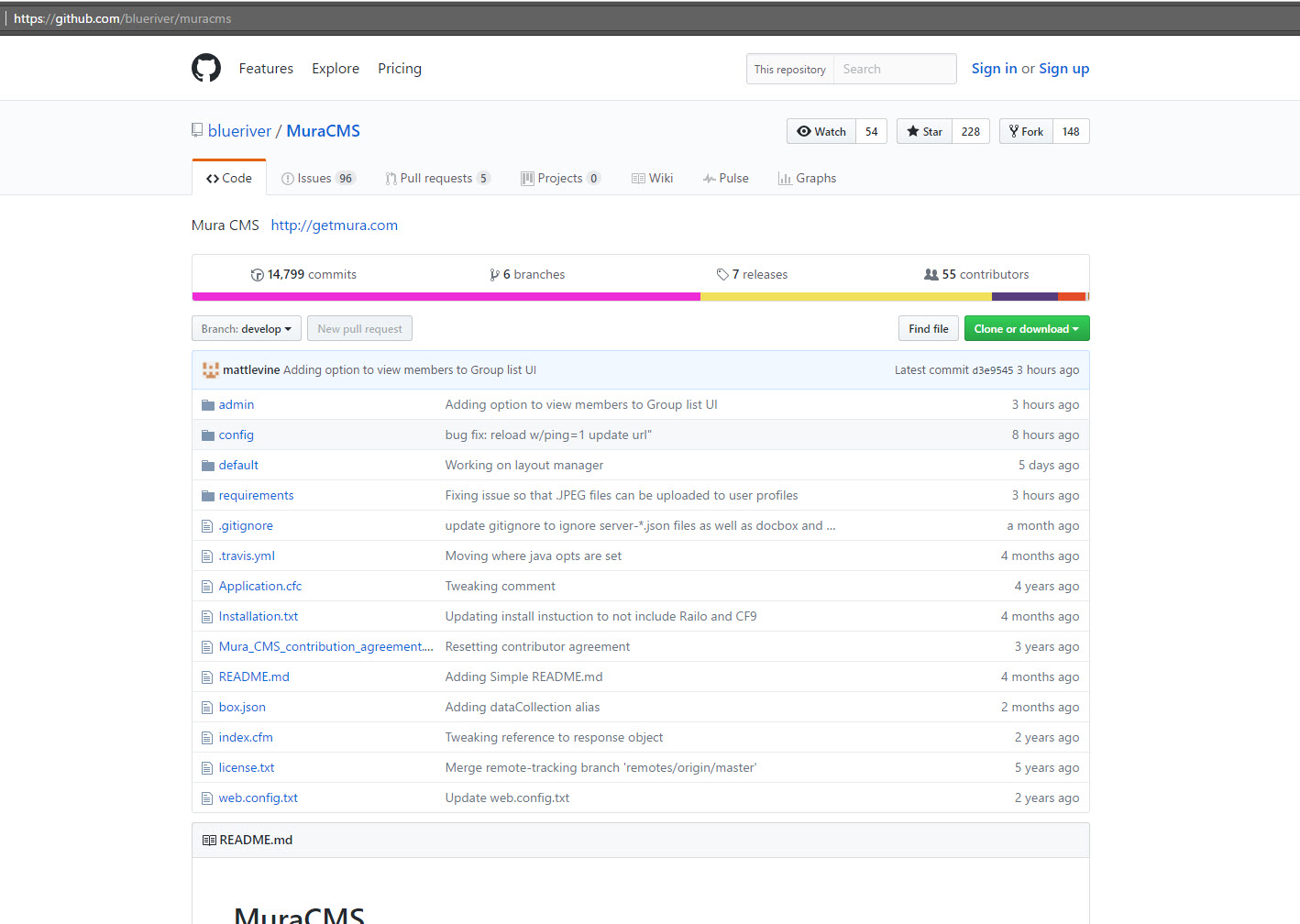This screenshot has height=924, width=1300.
Task: Open the Pulse tab
Action: pyautogui.click(x=726, y=178)
